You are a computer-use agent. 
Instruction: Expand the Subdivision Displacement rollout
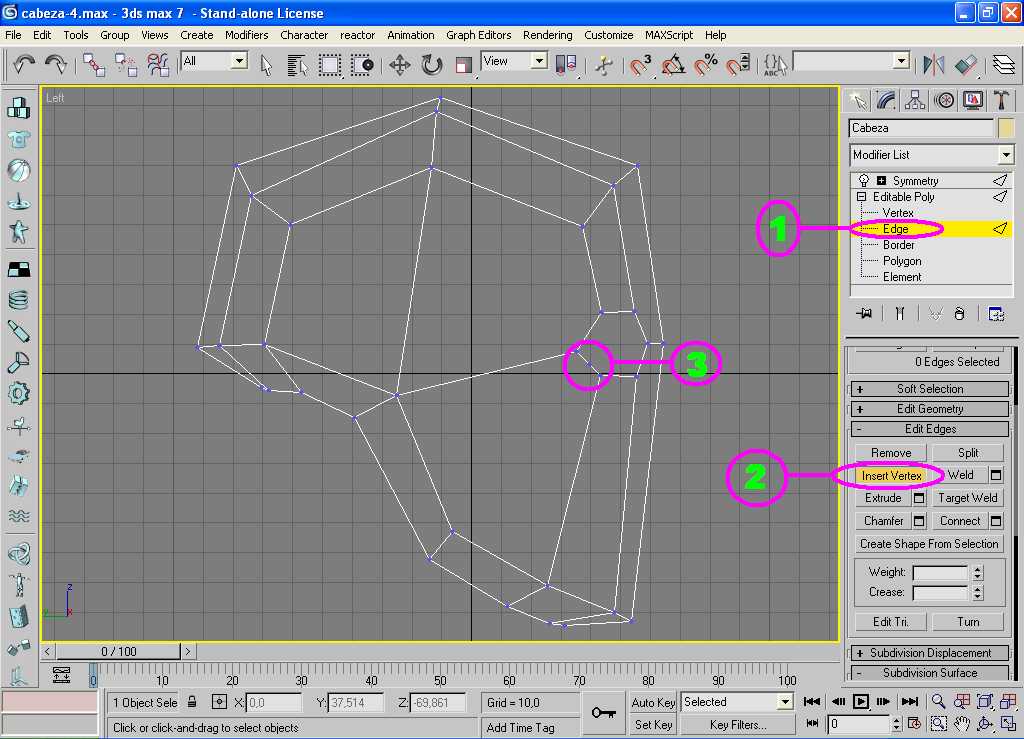click(x=930, y=653)
